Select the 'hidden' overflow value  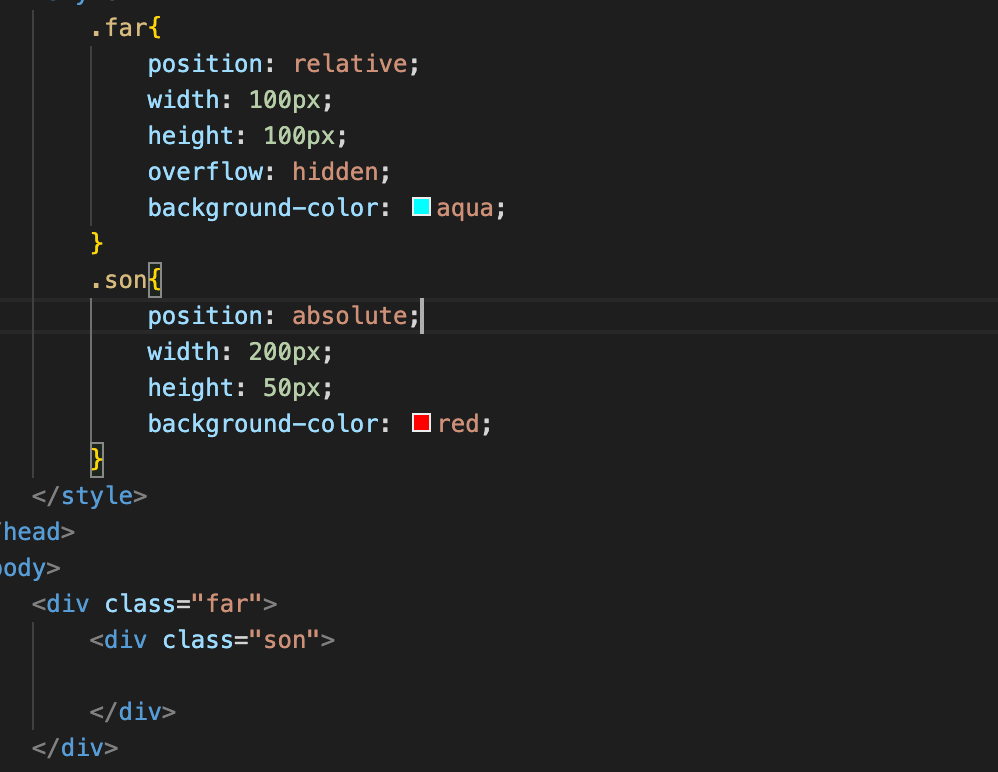tap(335, 172)
